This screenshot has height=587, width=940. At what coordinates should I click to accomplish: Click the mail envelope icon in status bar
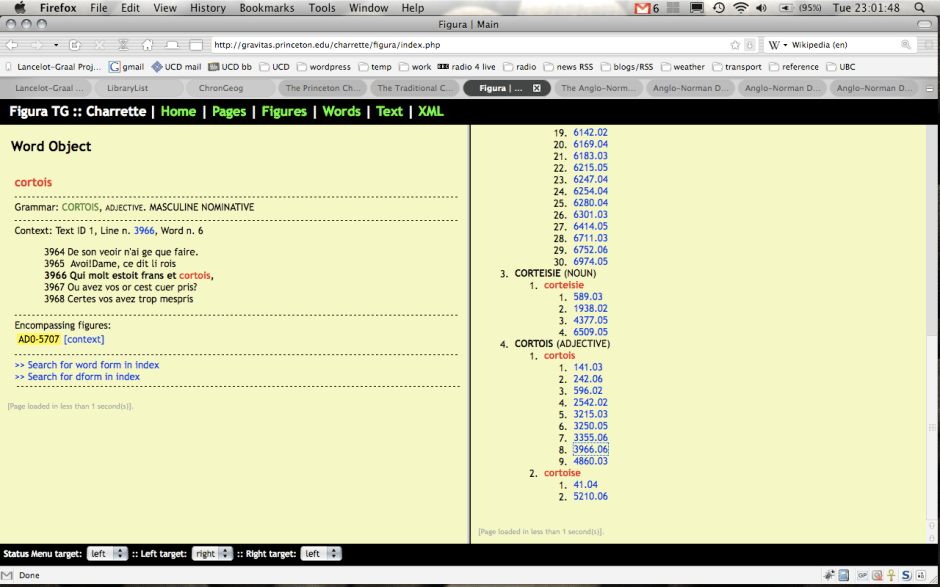click(844, 575)
